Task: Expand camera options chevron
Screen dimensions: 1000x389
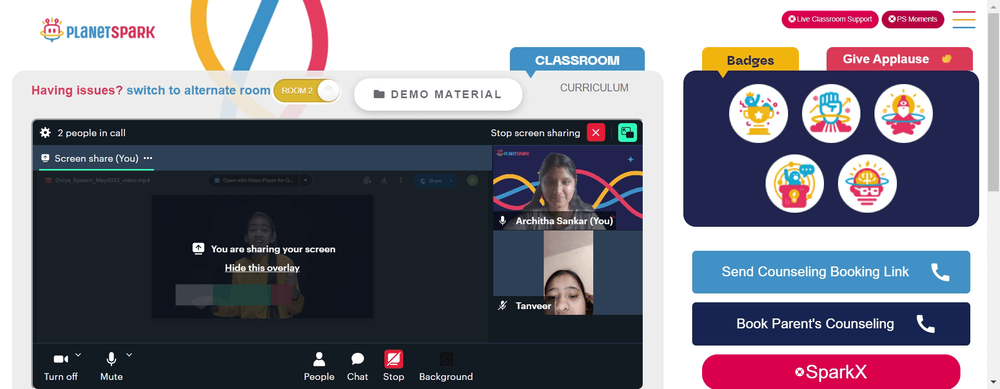Action: coord(78,355)
